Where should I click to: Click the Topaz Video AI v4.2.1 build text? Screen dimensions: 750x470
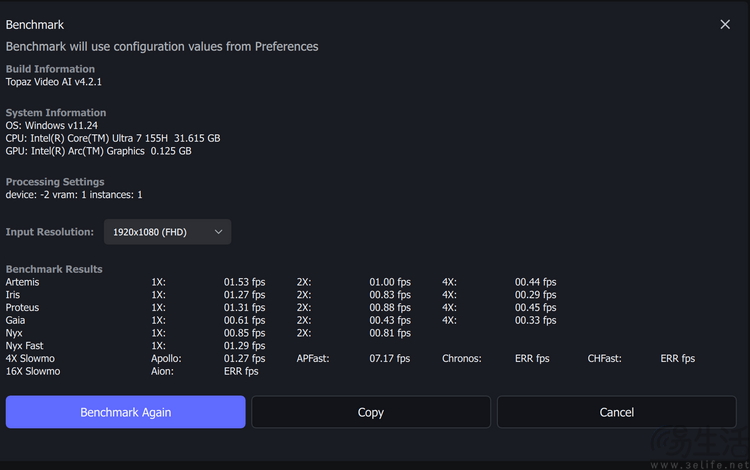54,82
